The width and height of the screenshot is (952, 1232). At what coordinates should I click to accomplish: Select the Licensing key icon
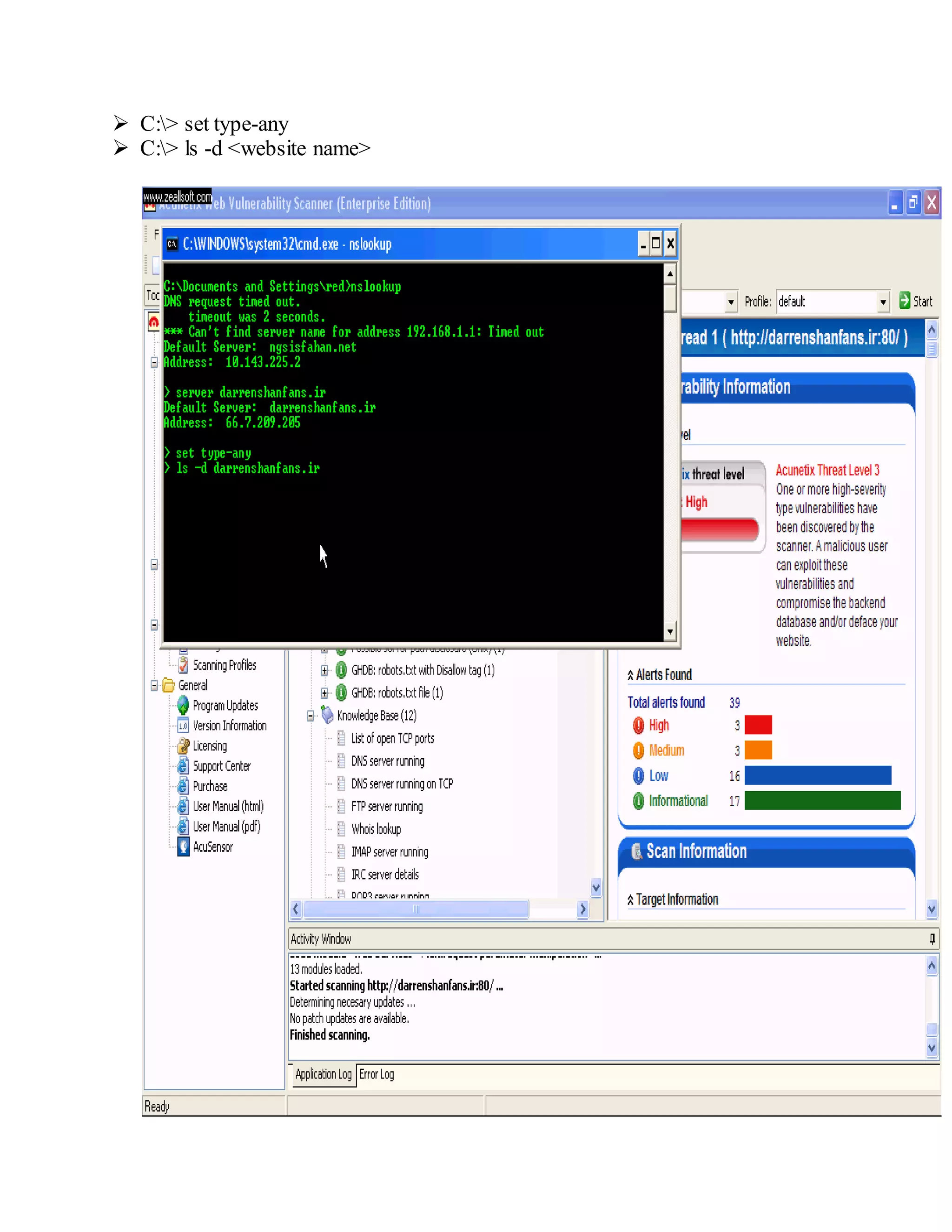pos(183,746)
